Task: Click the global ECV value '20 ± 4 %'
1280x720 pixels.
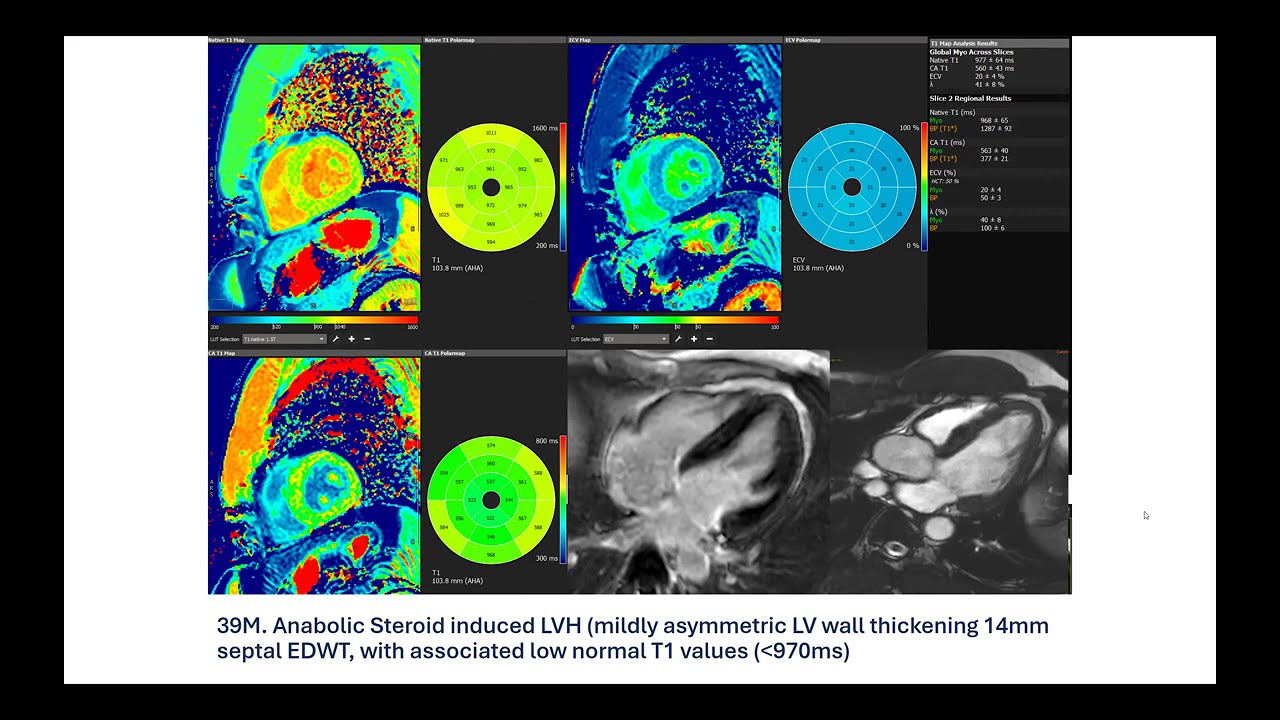Action: tap(988, 76)
